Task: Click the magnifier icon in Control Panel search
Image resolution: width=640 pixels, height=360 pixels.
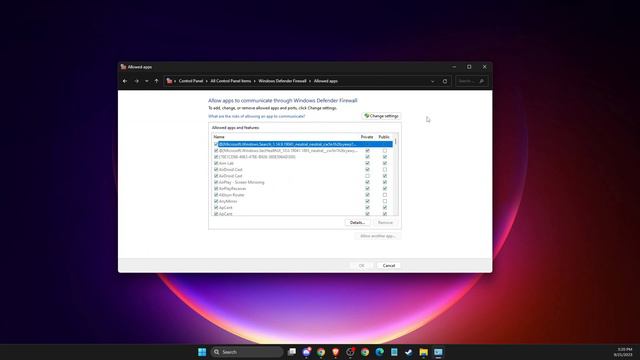Action: (482, 81)
